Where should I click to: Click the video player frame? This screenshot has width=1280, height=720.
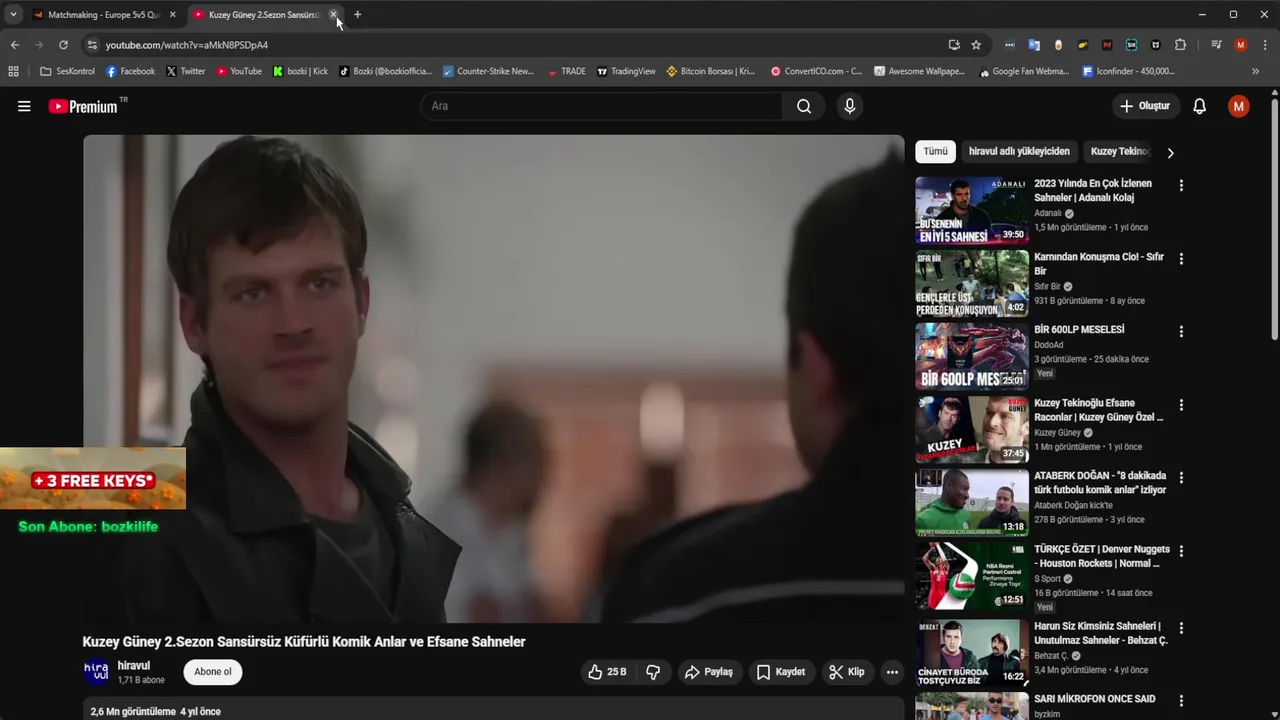494,379
